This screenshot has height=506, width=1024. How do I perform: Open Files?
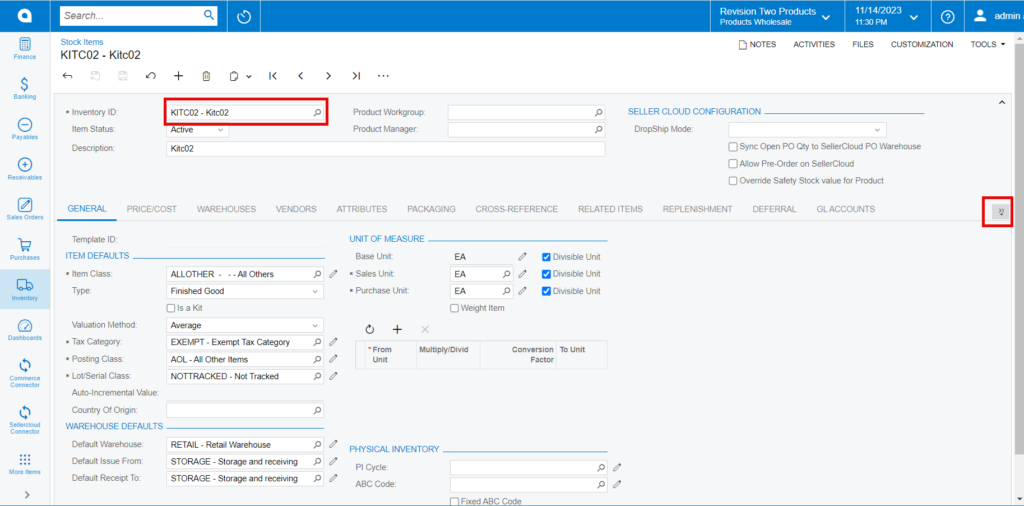pos(863,44)
